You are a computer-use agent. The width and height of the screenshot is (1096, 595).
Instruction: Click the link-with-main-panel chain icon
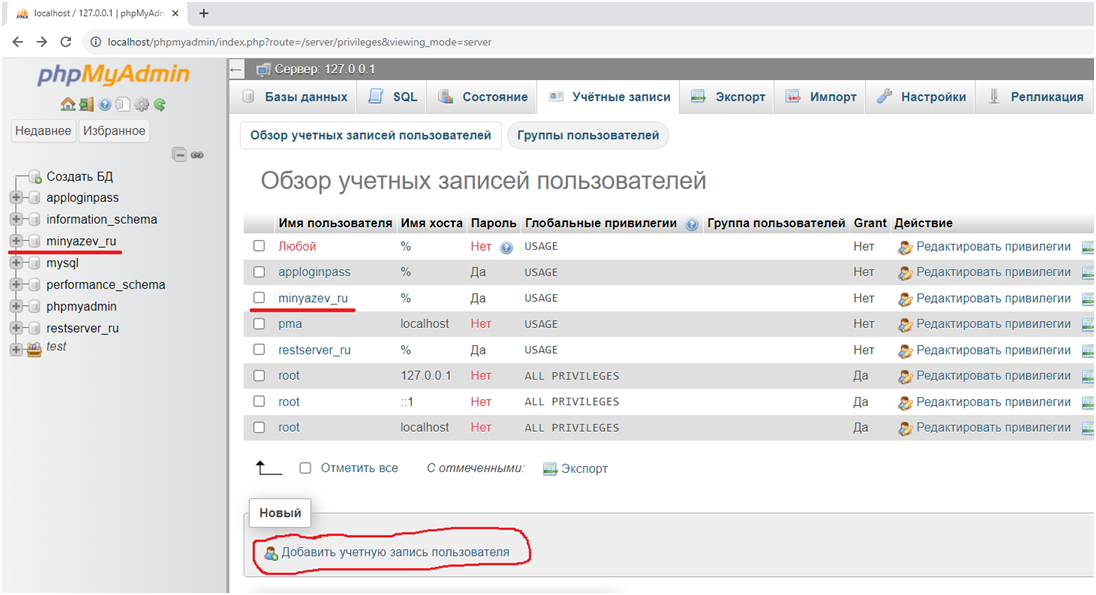197,155
